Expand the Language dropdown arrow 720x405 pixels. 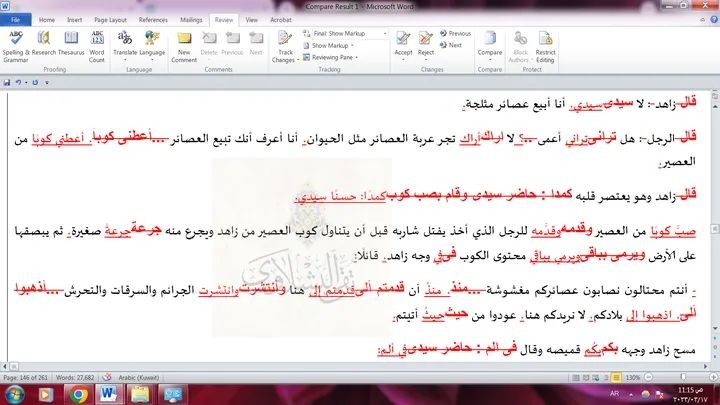pyautogui.click(x=152, y=60)
